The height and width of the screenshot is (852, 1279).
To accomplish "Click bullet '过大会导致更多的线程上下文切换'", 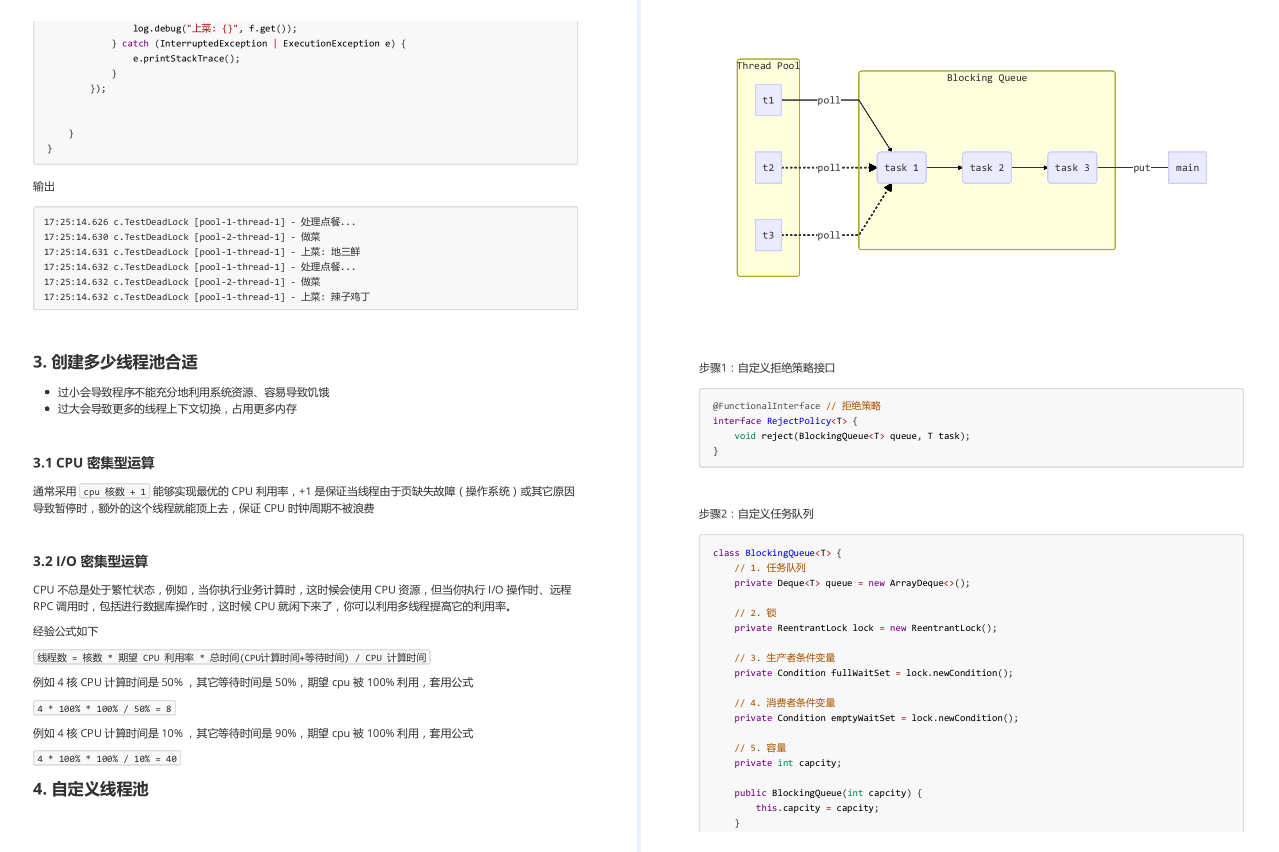I will tap(177, 409).
